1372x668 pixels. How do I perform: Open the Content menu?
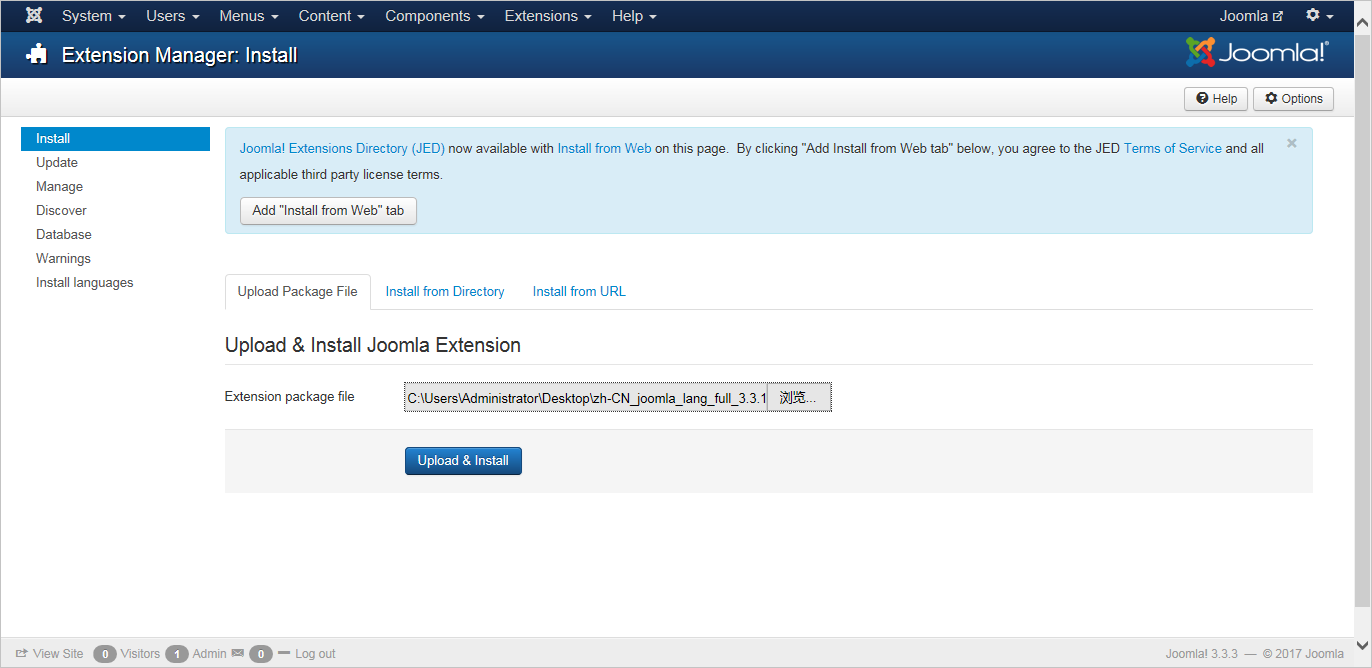pos(332,16)
